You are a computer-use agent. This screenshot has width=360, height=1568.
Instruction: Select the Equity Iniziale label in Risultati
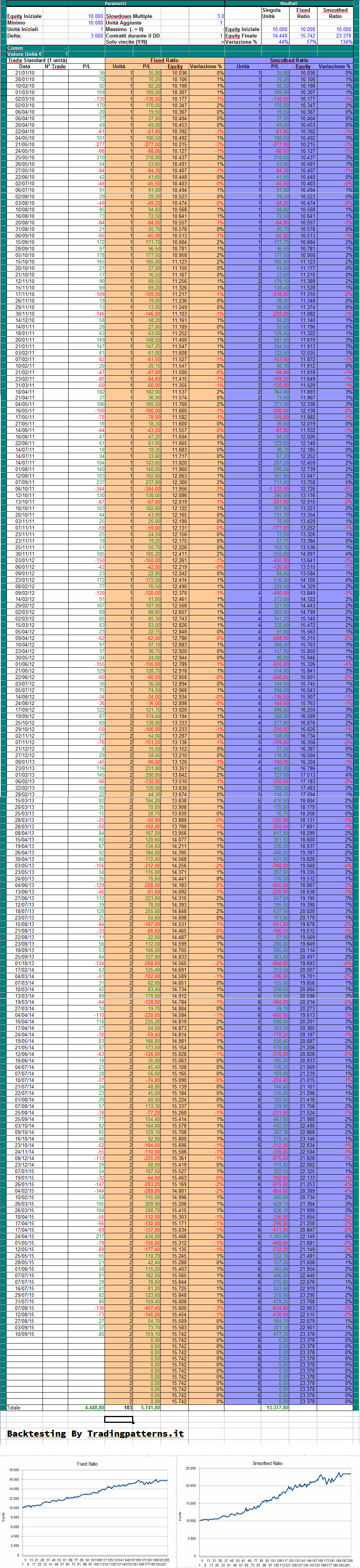(242, 29)
